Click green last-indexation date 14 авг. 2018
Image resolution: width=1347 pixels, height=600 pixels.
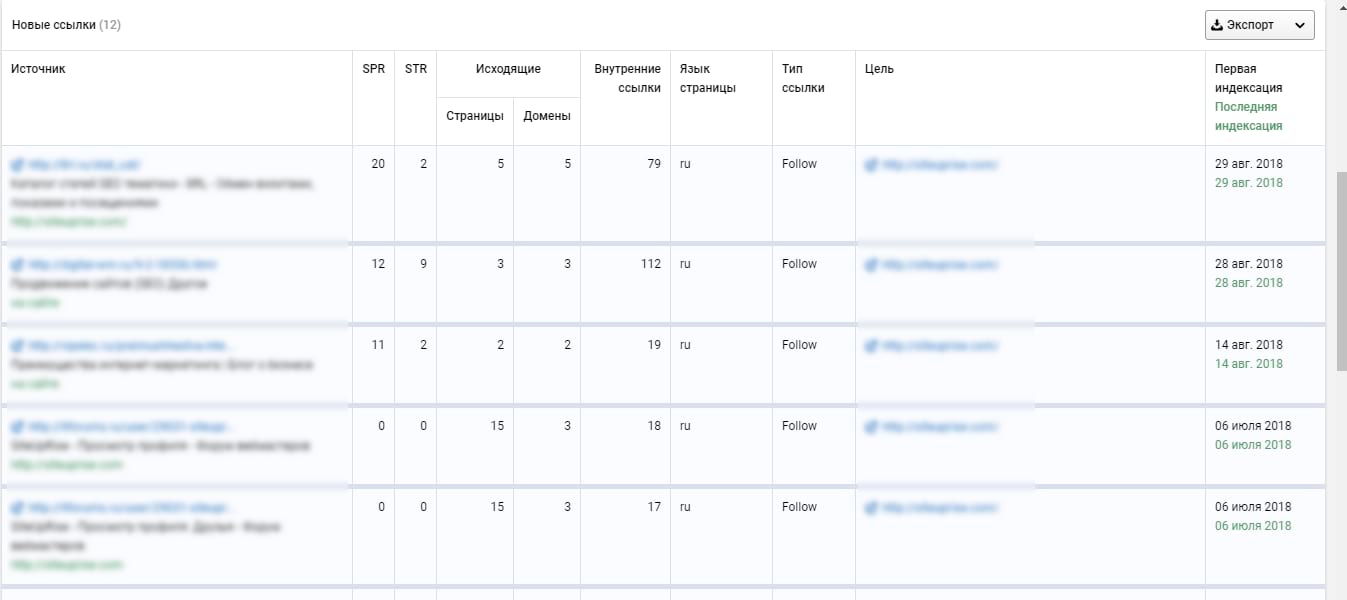(x=1249, y=364)
